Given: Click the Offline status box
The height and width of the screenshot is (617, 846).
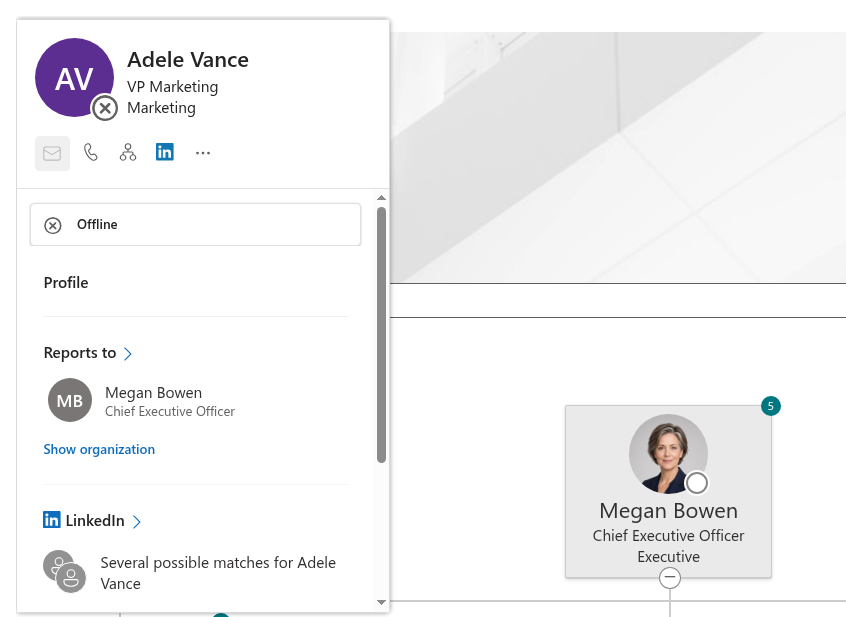Looking at the screenshot, I should click(x=195, y=224).
